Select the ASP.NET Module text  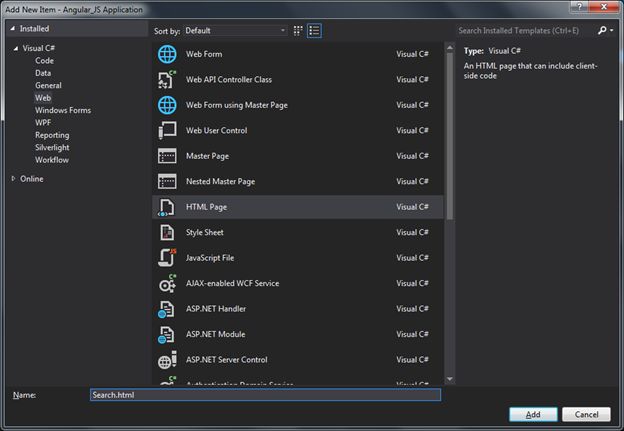click(215, 334)
